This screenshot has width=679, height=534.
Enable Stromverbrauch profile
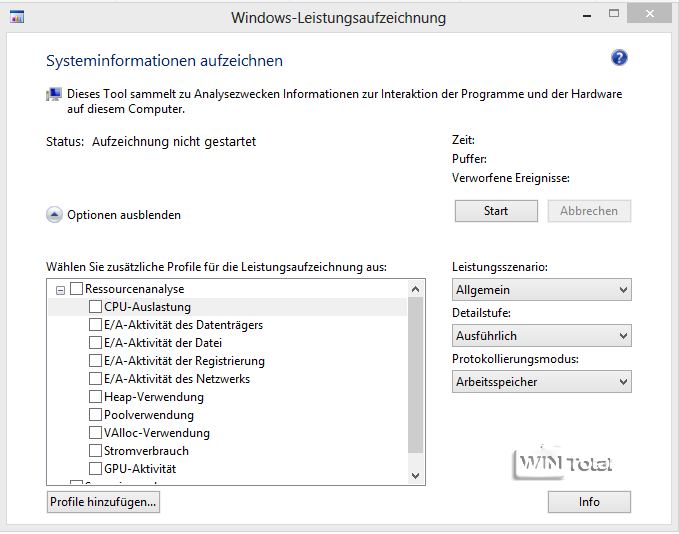point(95,450)
